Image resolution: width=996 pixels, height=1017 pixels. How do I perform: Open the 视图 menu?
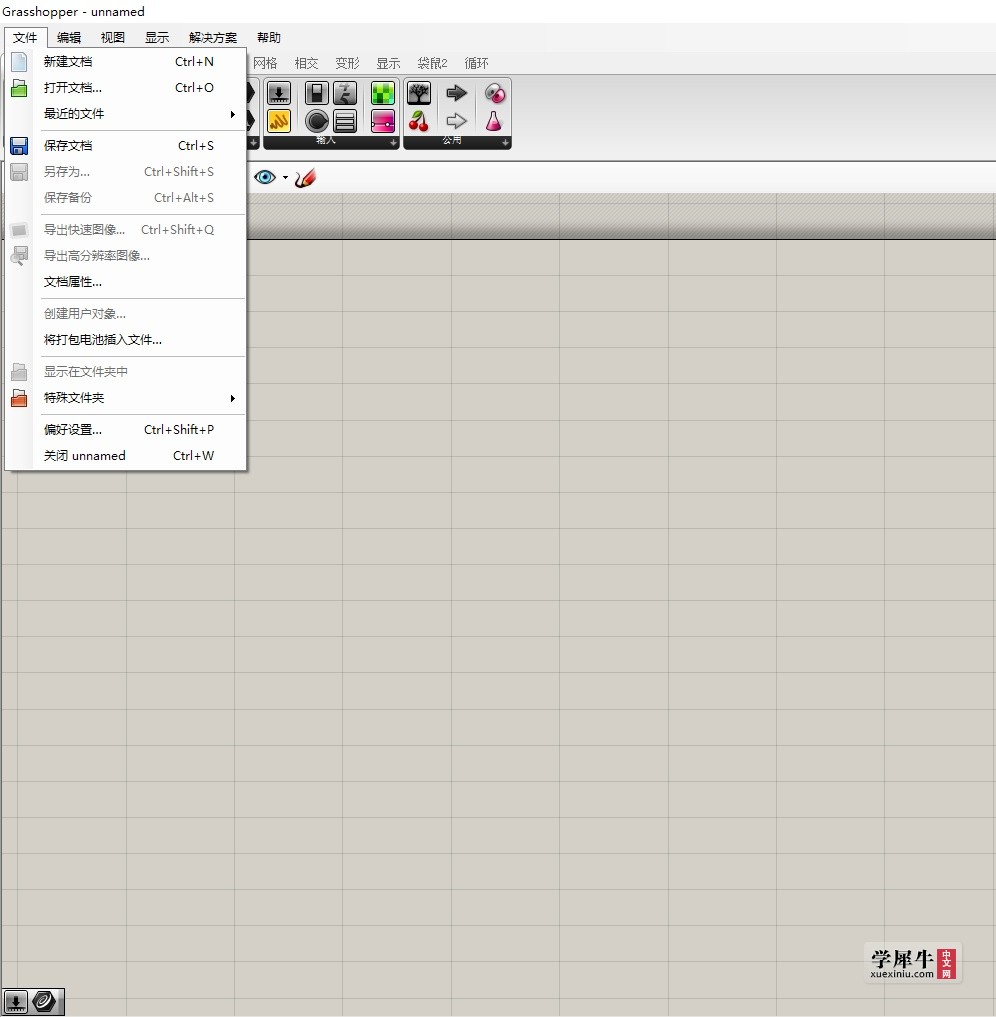click(113, 38)
